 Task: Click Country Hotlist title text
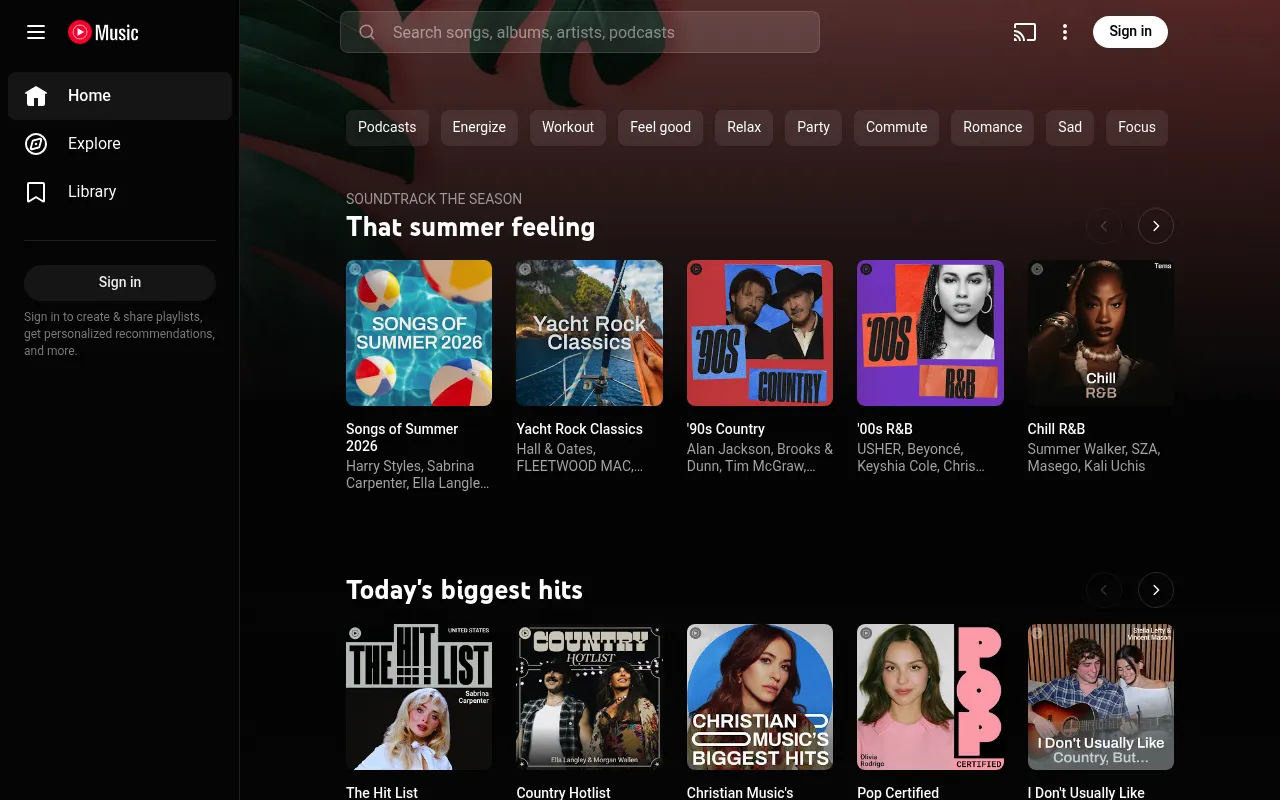[563, 793]
